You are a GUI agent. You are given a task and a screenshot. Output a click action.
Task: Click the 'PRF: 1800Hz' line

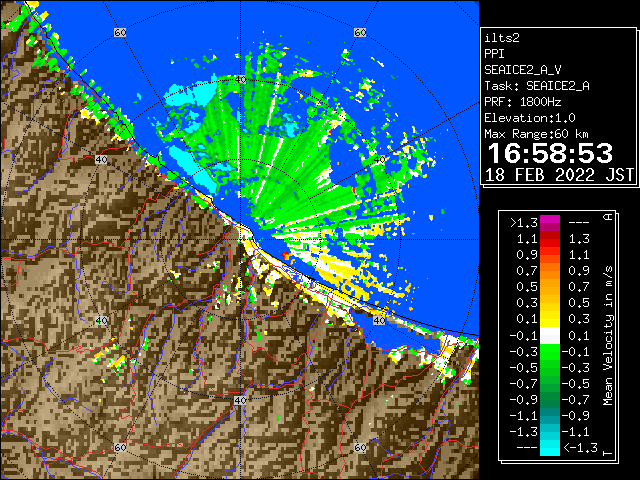coord(522,102)
